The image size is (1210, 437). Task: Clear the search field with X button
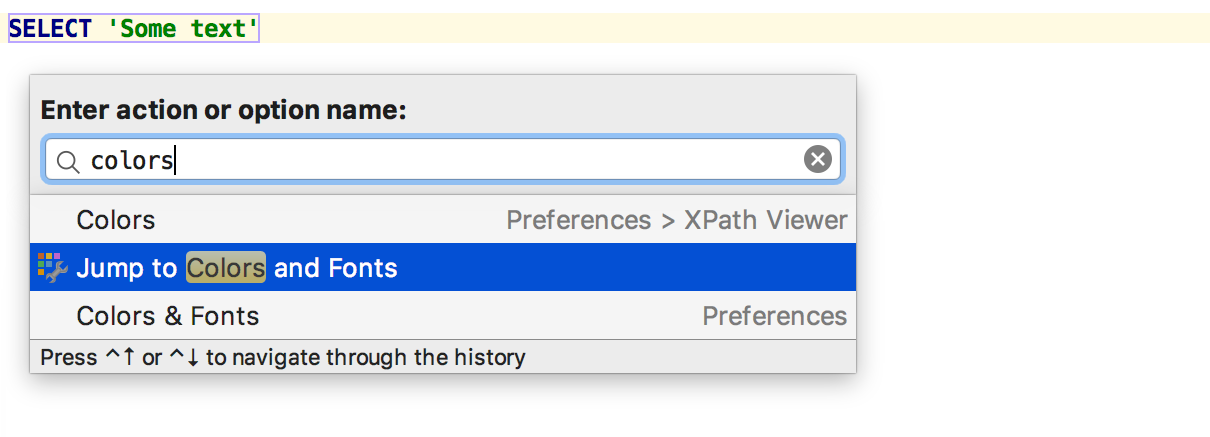(818, 160)
